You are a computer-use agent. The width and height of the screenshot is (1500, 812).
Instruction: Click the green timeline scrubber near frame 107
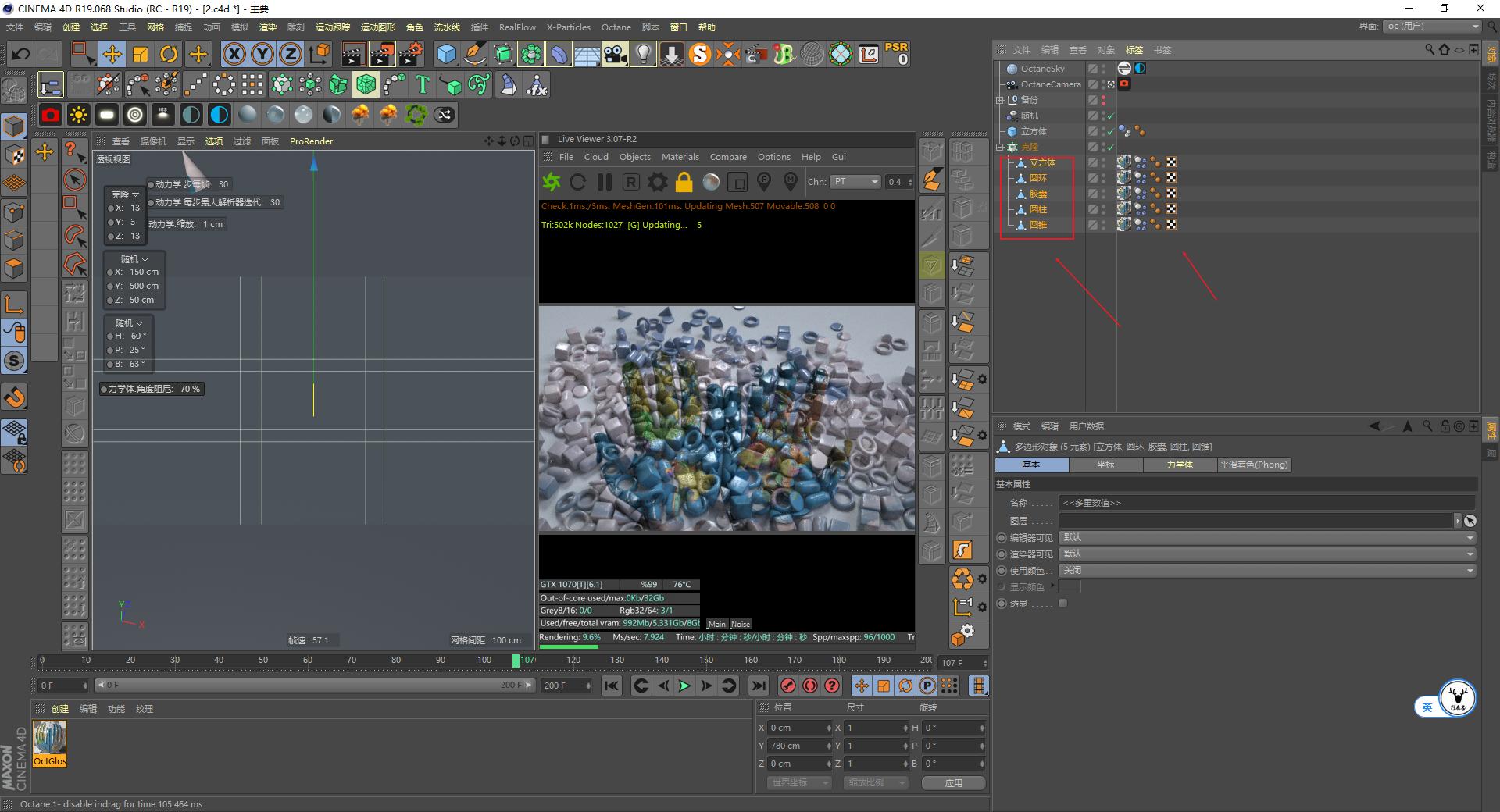click(517, 661)
